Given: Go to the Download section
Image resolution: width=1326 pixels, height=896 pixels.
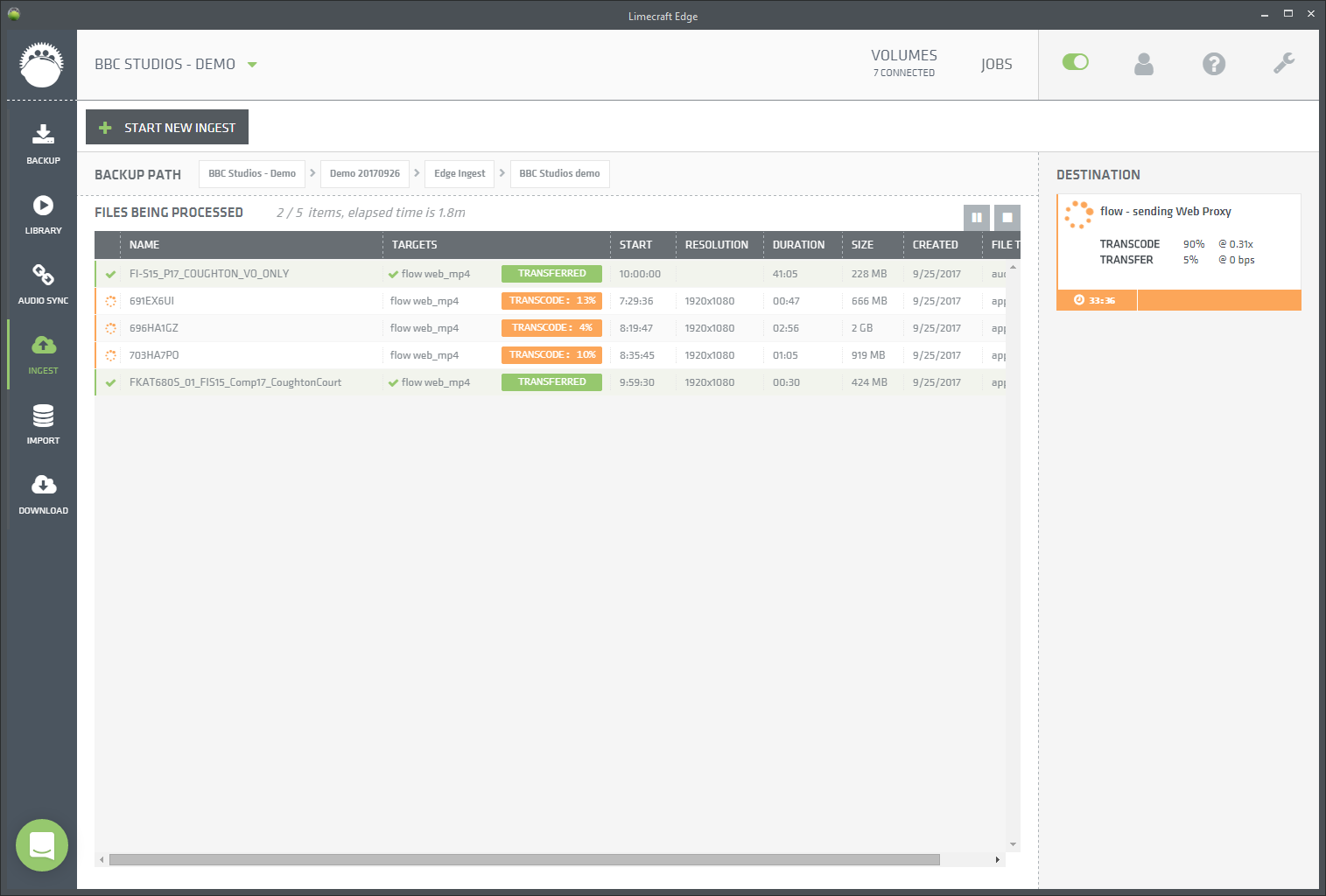Looking at the screenshot, I should click(x=42, y=494).
